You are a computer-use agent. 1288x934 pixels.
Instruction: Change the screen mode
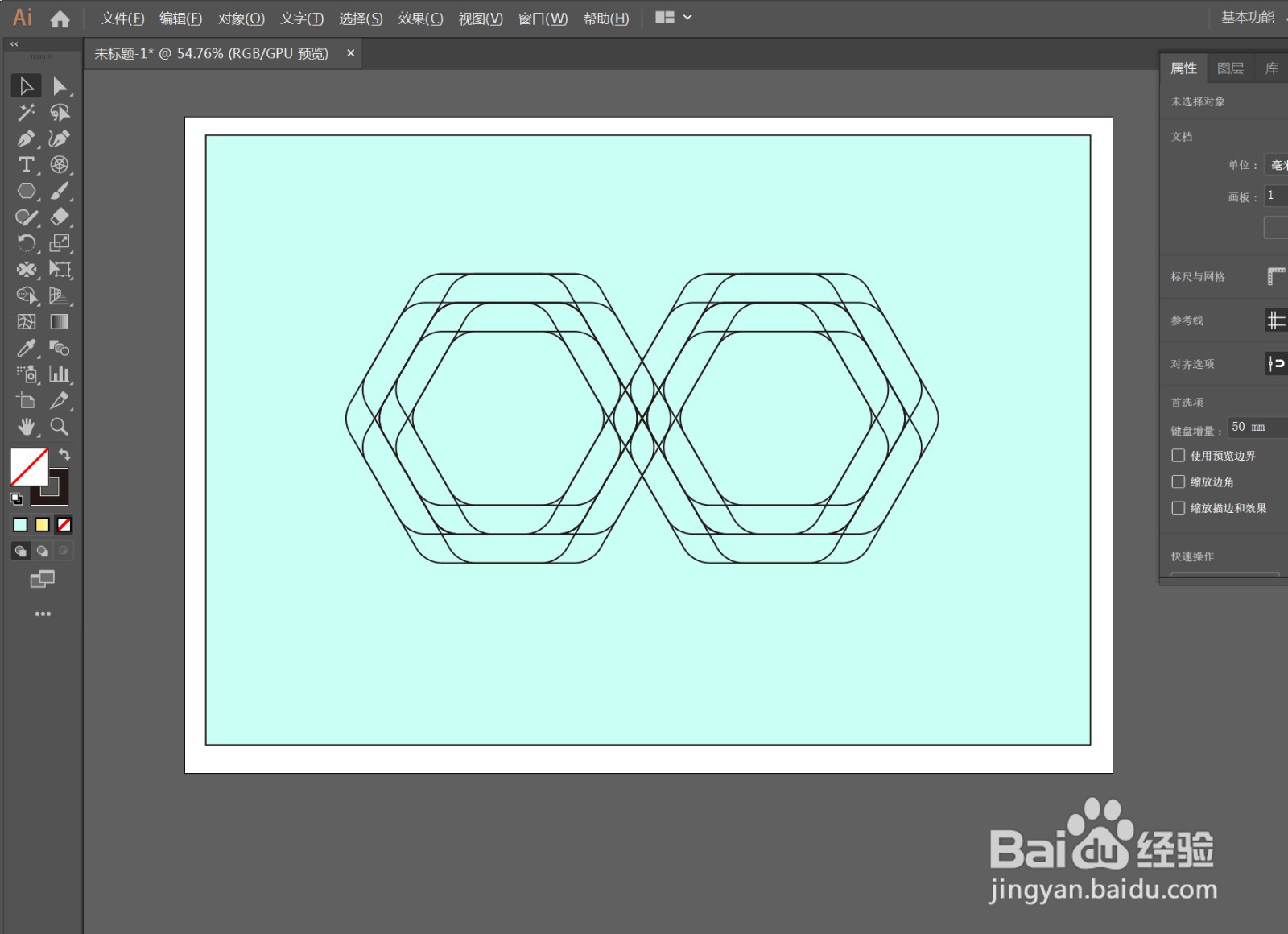(42, 579)
